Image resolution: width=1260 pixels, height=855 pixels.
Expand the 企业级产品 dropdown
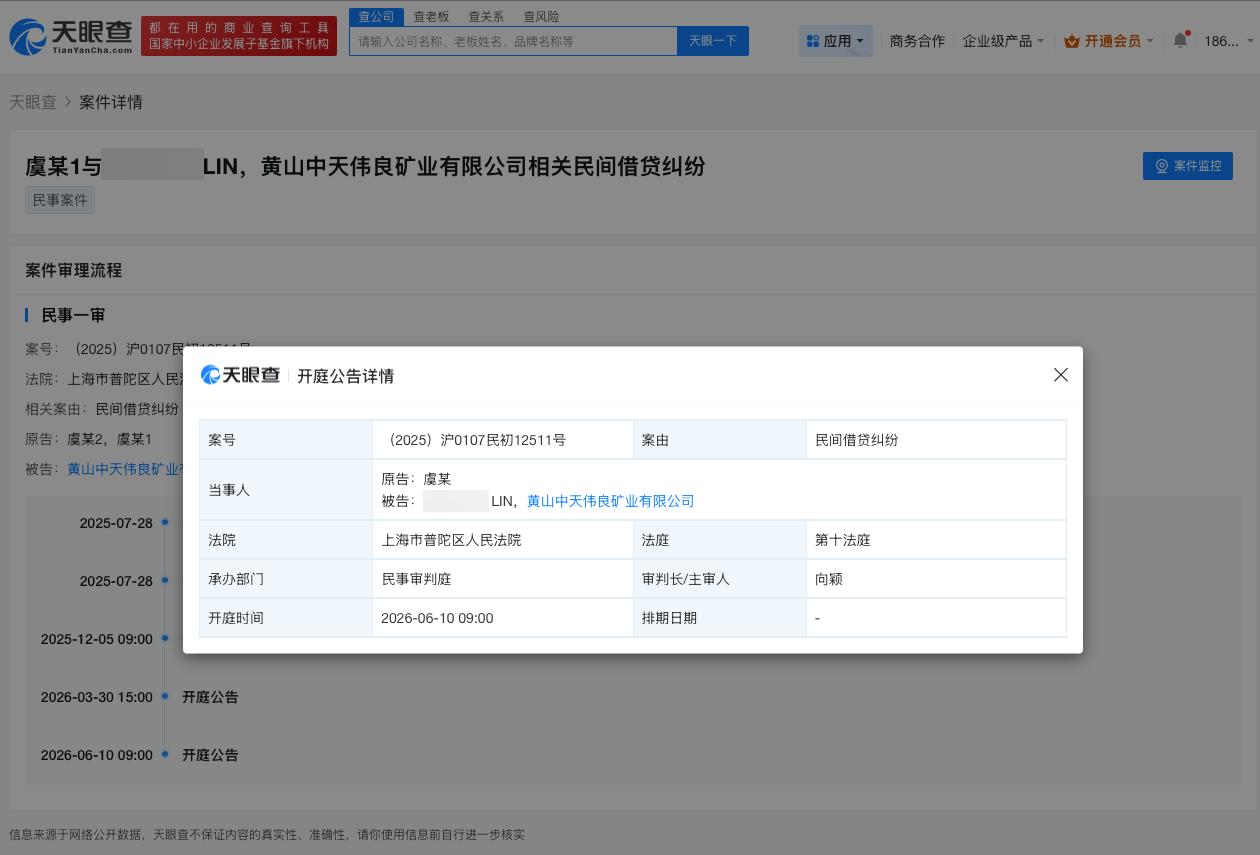(x=1003, y=41)
